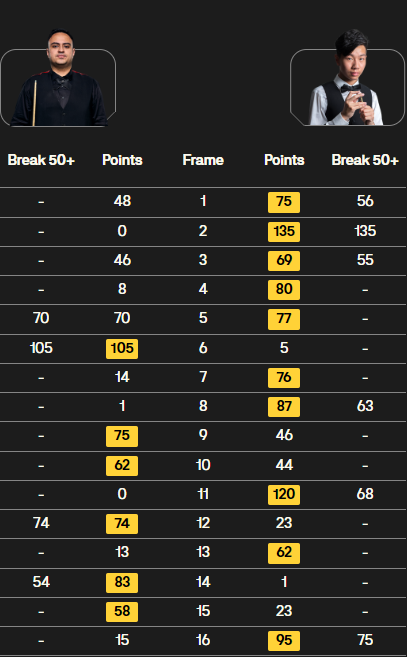
Task: Click the left player's portrait photo
Action: (x=58, y=78)
